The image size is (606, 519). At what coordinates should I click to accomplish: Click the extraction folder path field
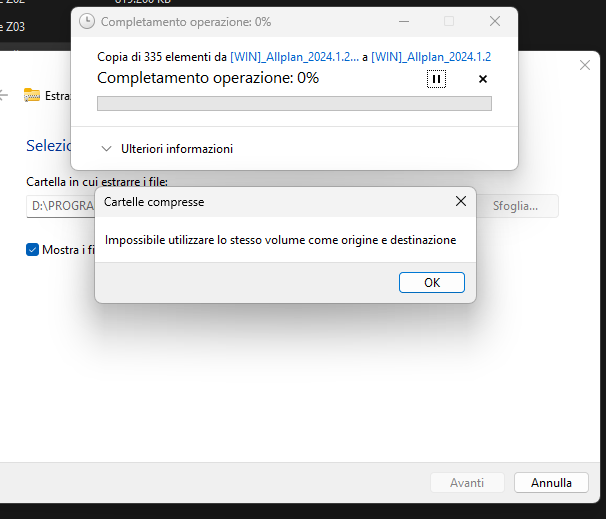click(x=61, y=206)
